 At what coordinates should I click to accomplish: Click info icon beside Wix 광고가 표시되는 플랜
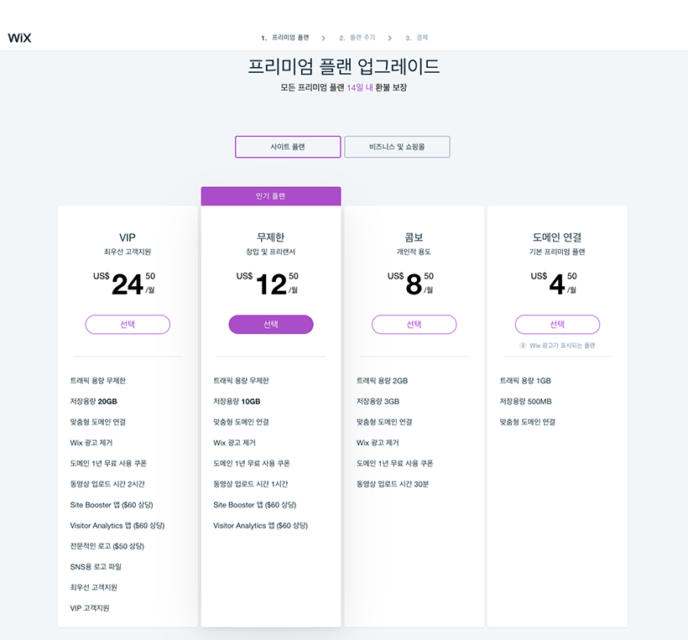pos(522,346)
